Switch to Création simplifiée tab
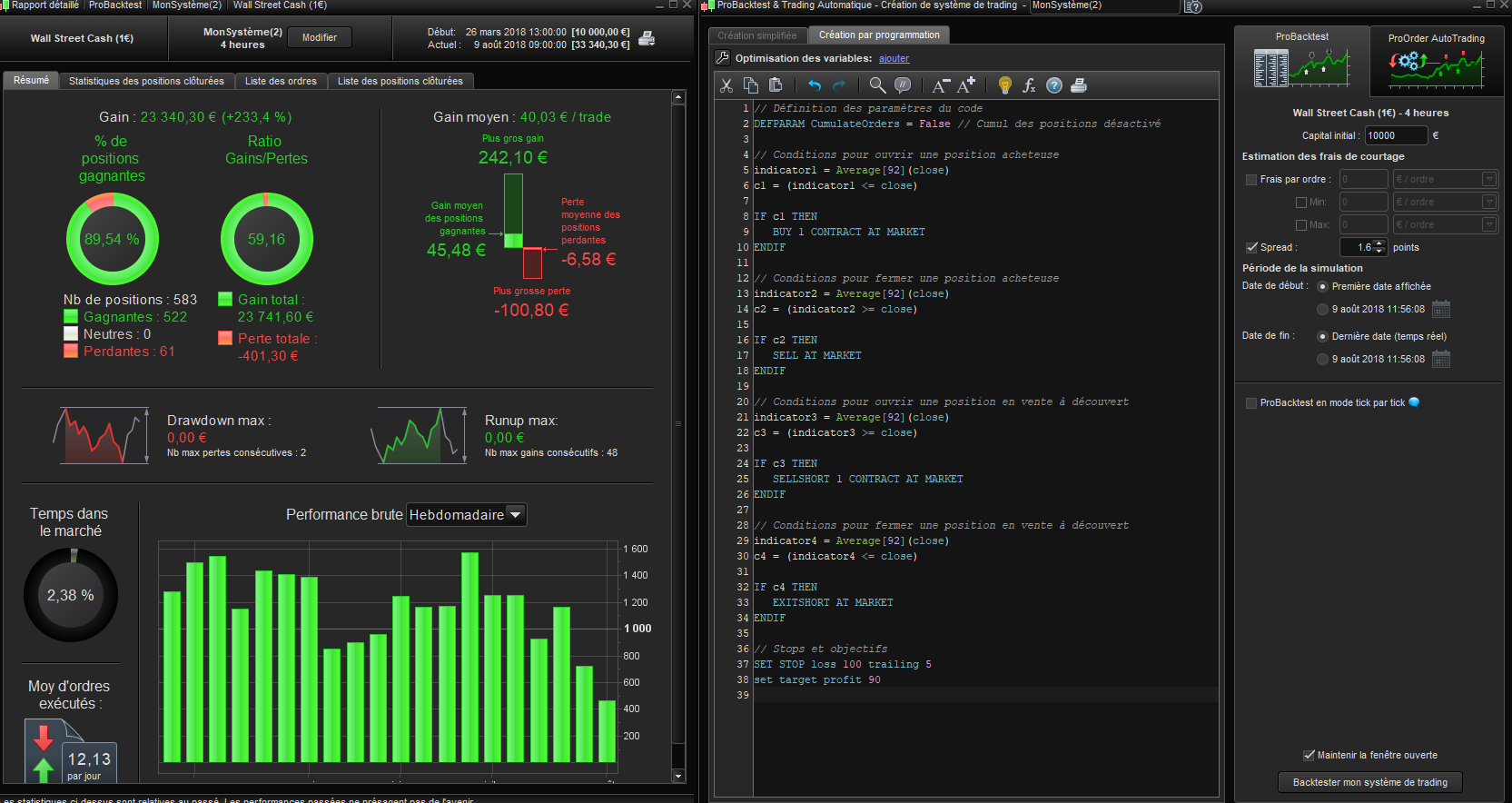Screen dimensions: 1512x803 756,35
